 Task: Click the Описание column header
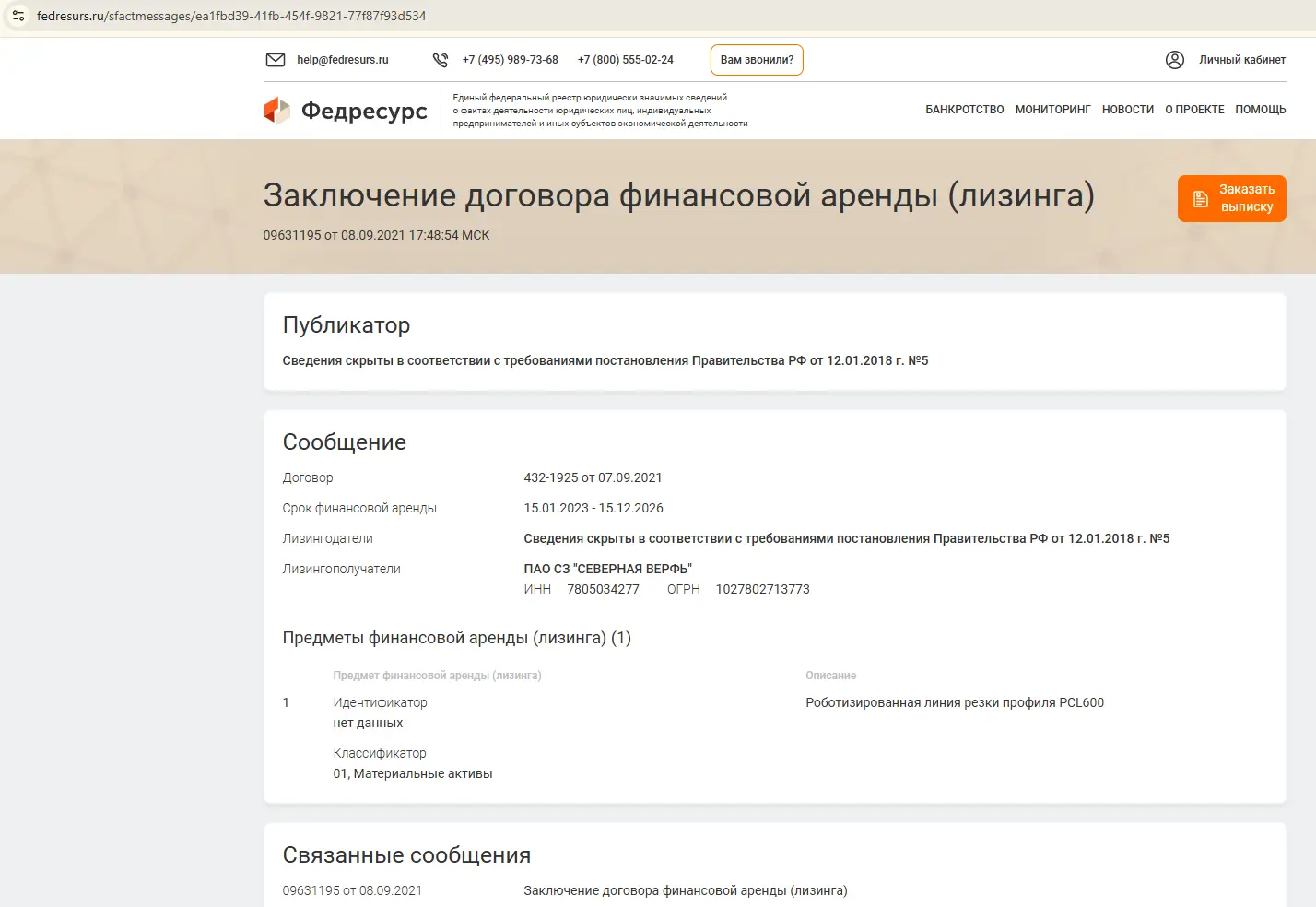tap(831, 676)
